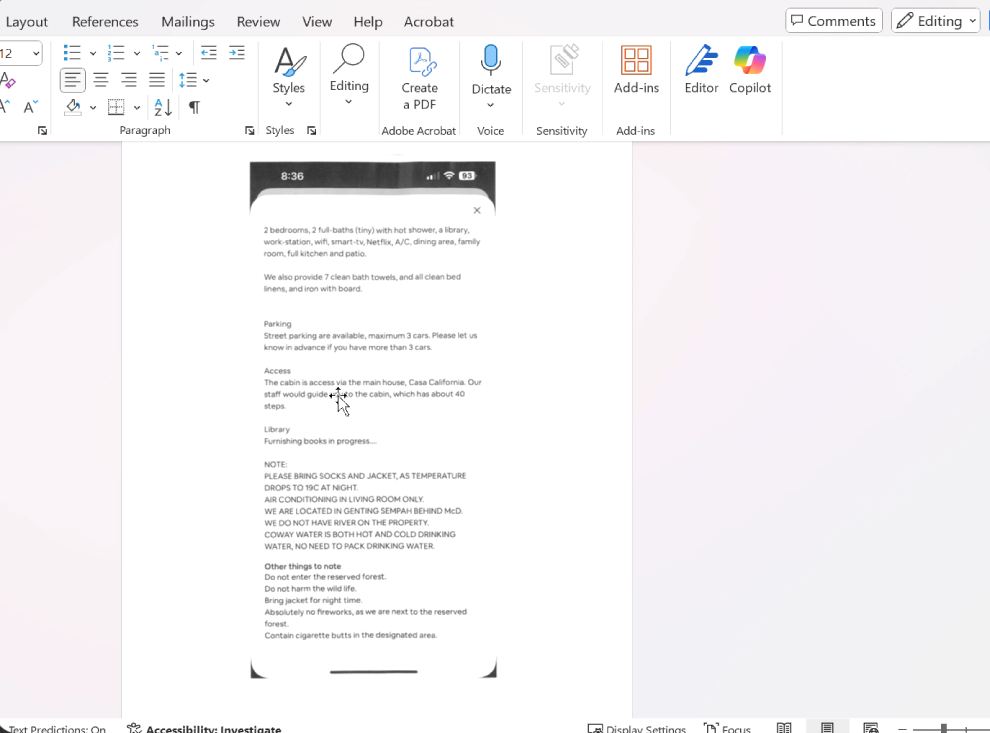The image size is (990, 733).
Task: Launch the Editor proofing tool
Action: tap(701, 70)
